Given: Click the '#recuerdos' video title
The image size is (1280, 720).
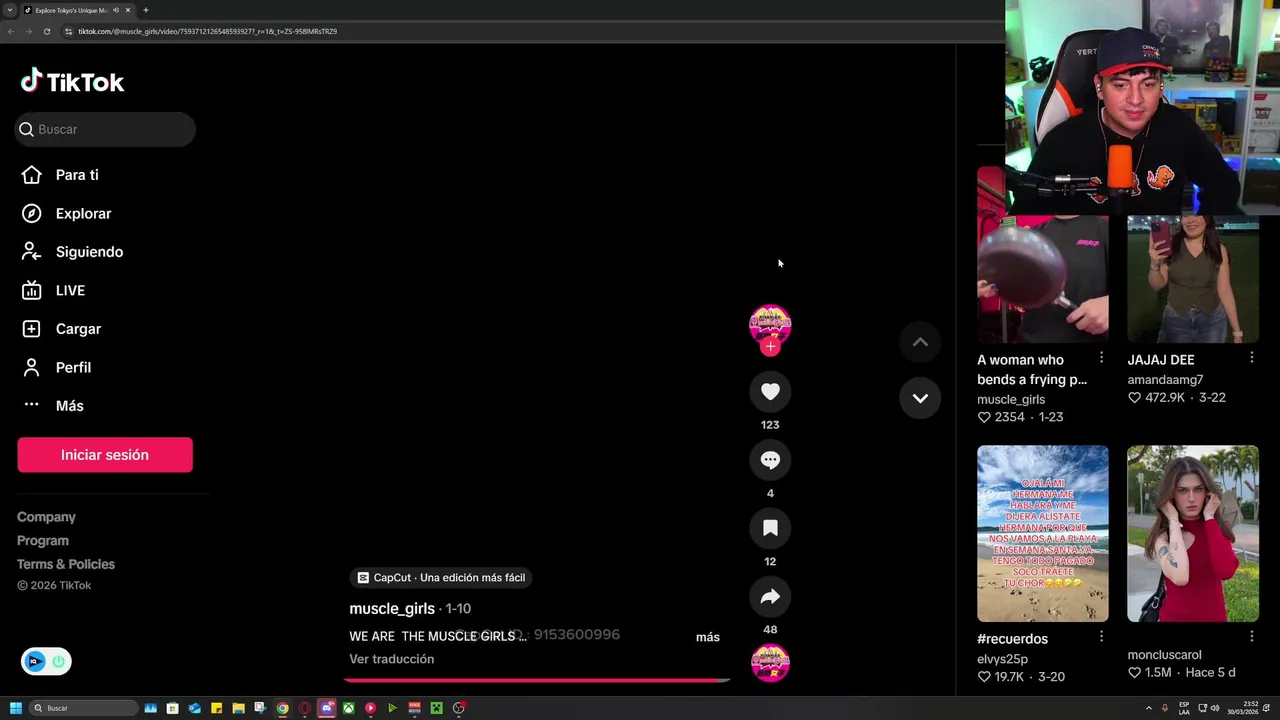Looking at the screenshot, I should 1012,639.
